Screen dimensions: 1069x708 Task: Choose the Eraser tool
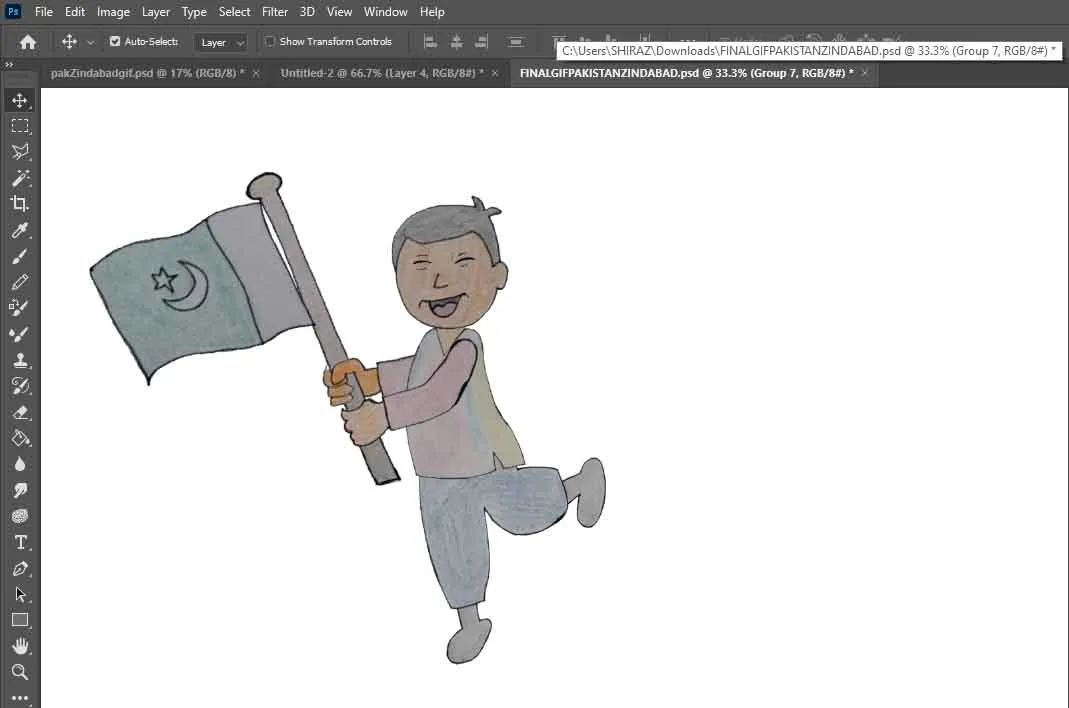(x=19, y=412)
